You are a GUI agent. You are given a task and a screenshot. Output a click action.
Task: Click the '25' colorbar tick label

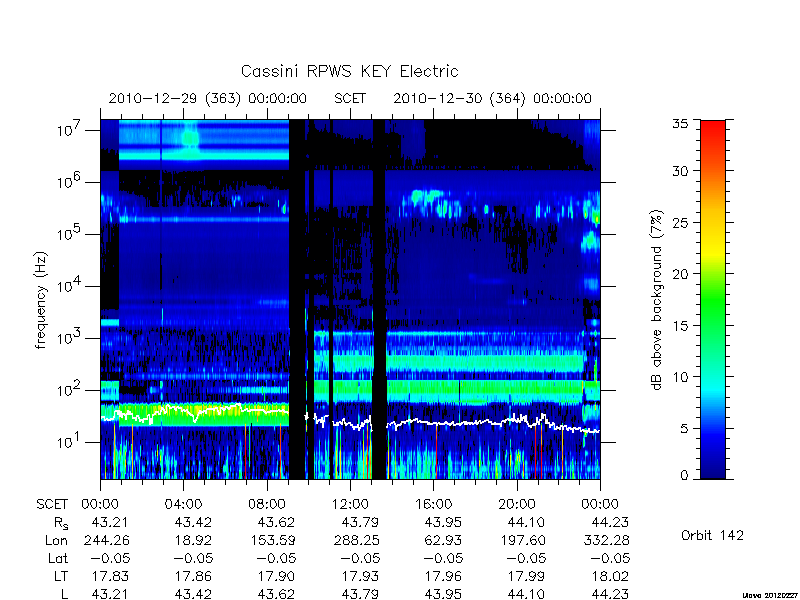[680, 222]
